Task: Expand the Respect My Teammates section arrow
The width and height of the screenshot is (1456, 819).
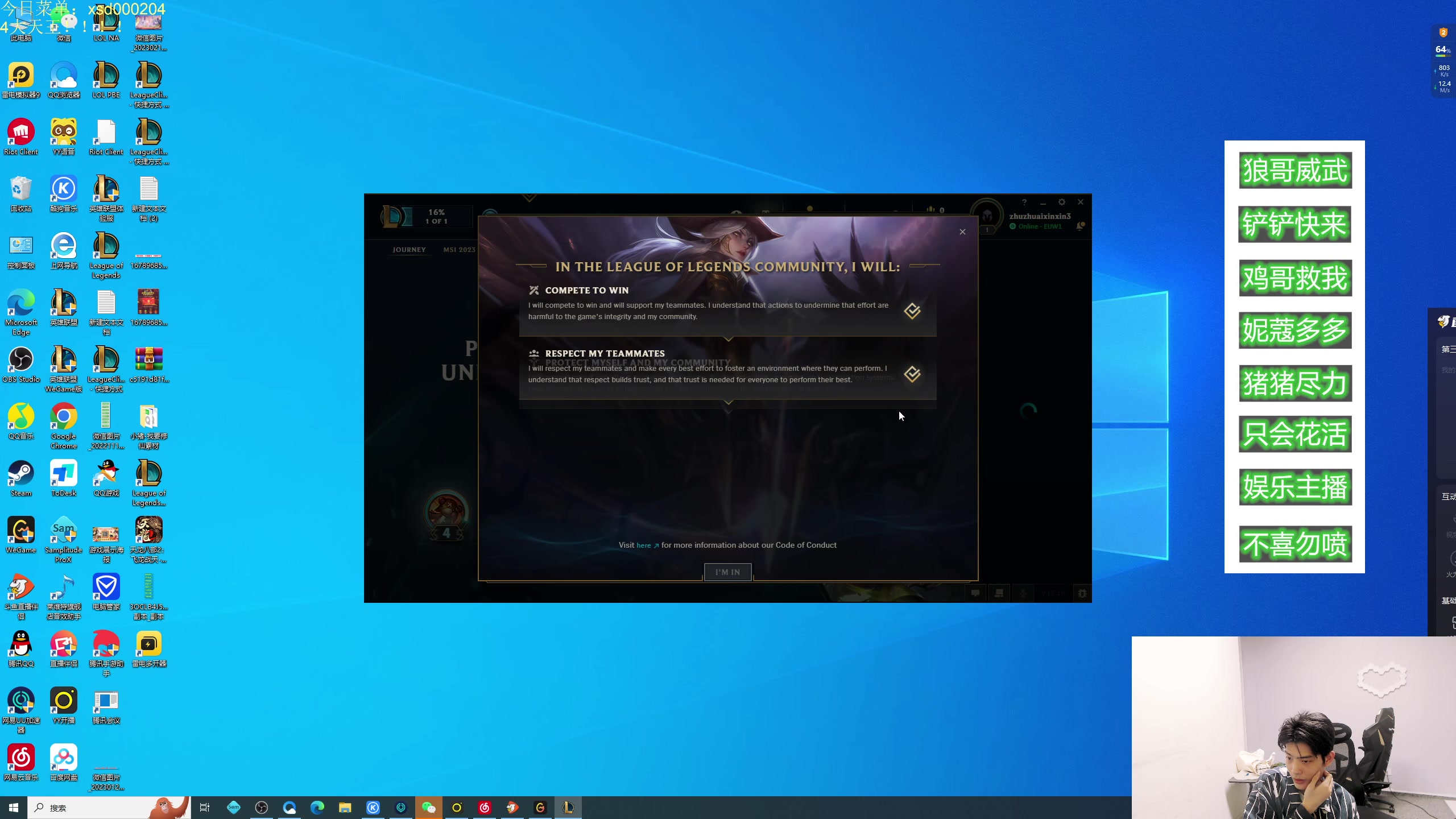Action: (x=728, y=402)
